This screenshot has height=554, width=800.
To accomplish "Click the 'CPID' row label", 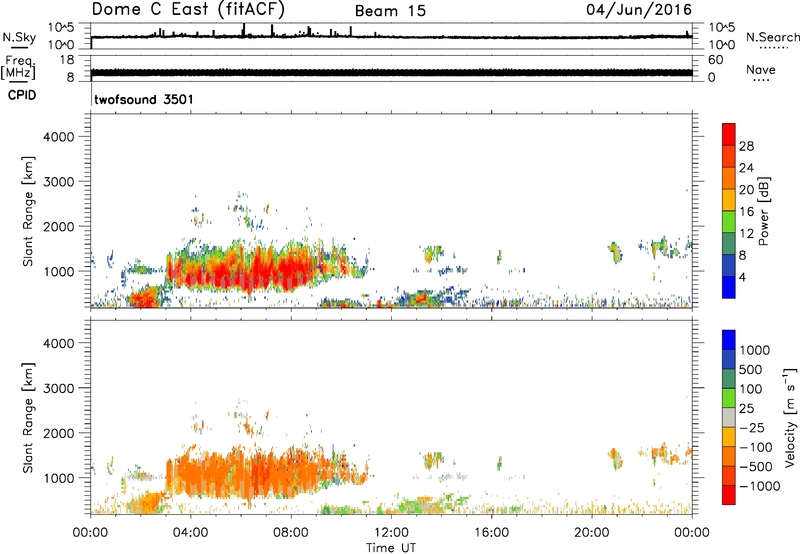I will pos(22,95).
